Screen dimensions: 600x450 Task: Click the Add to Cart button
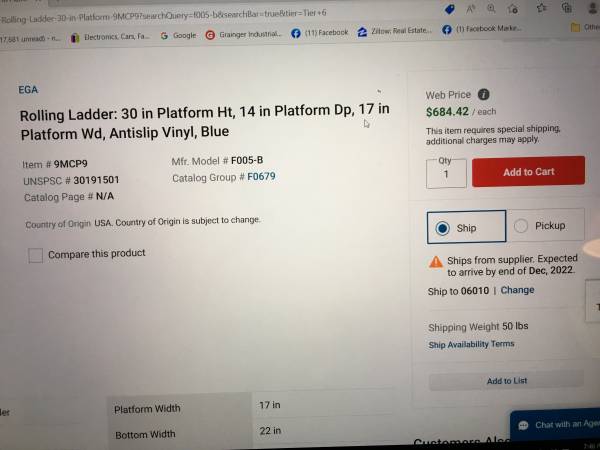(x=528, y=171)
